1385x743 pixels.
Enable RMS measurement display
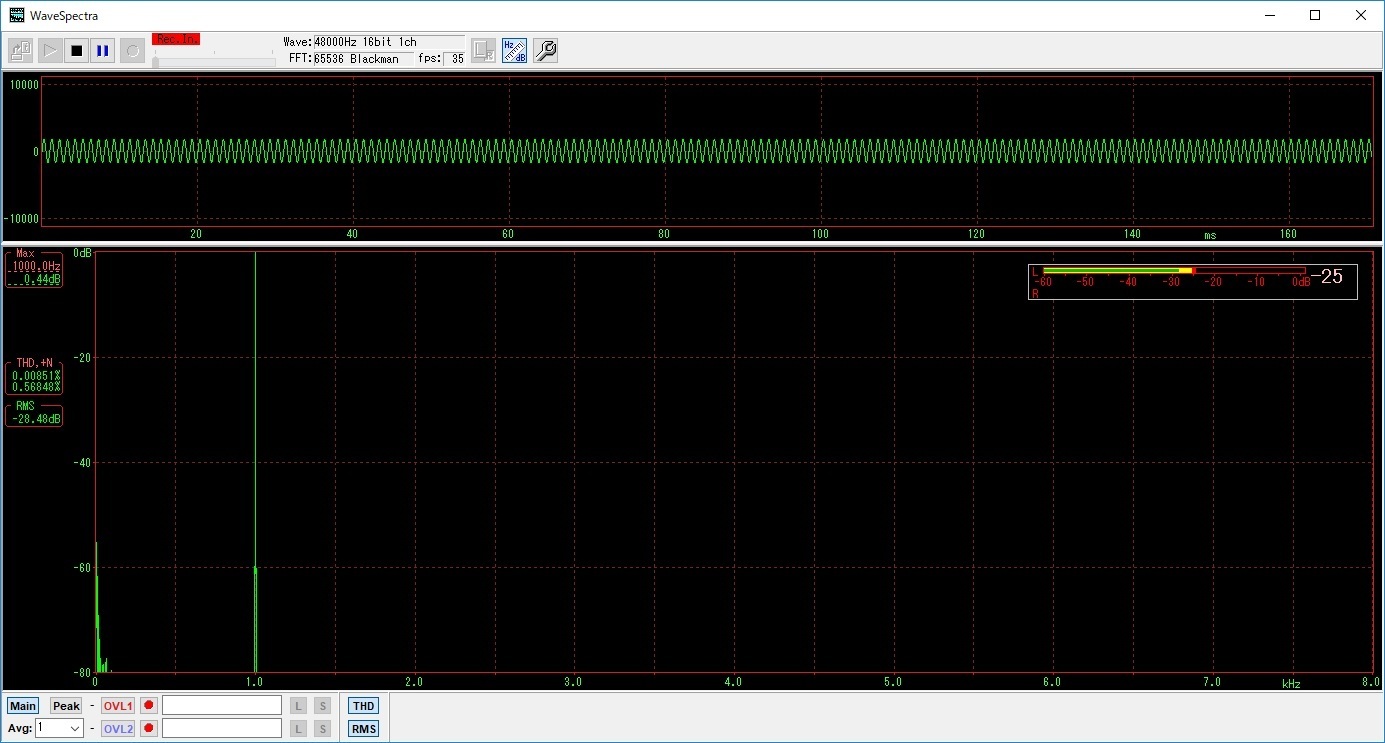pos(363,728)
